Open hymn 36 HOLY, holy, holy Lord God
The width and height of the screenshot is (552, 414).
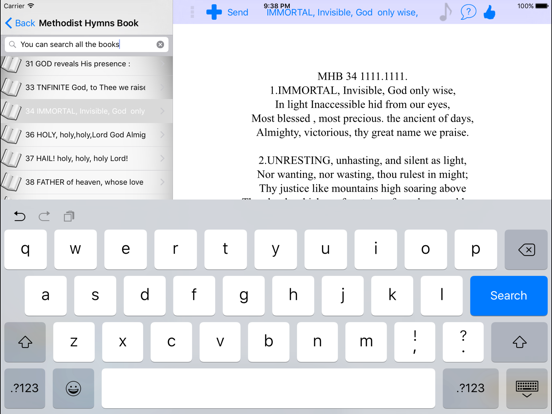pyautogui.click(x=85, y=135)
